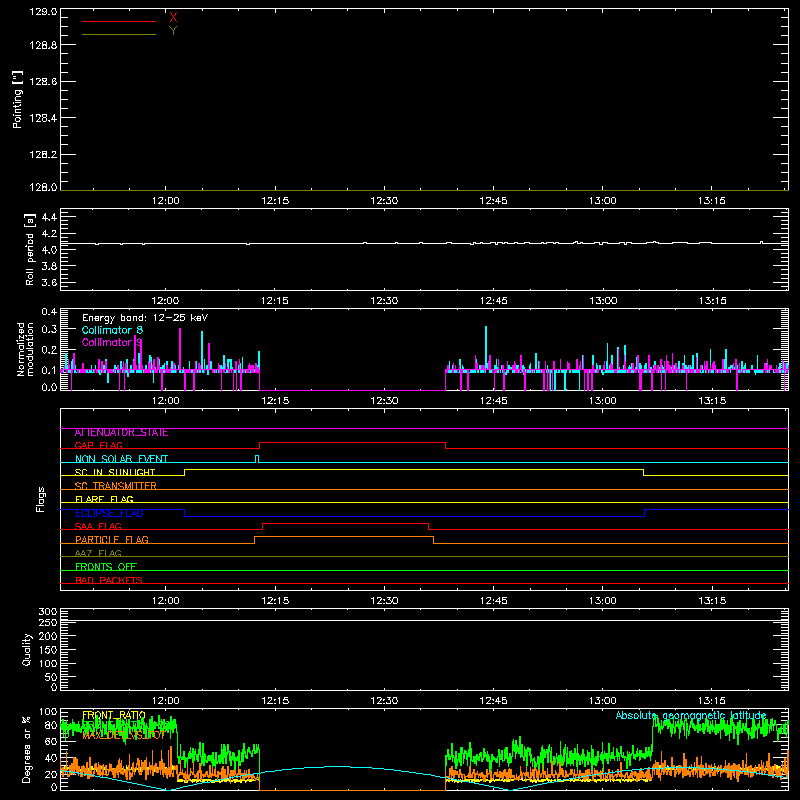Click the 300 tick on Quality axis
The width and height of the screenshot is (800, 800).
48,612
